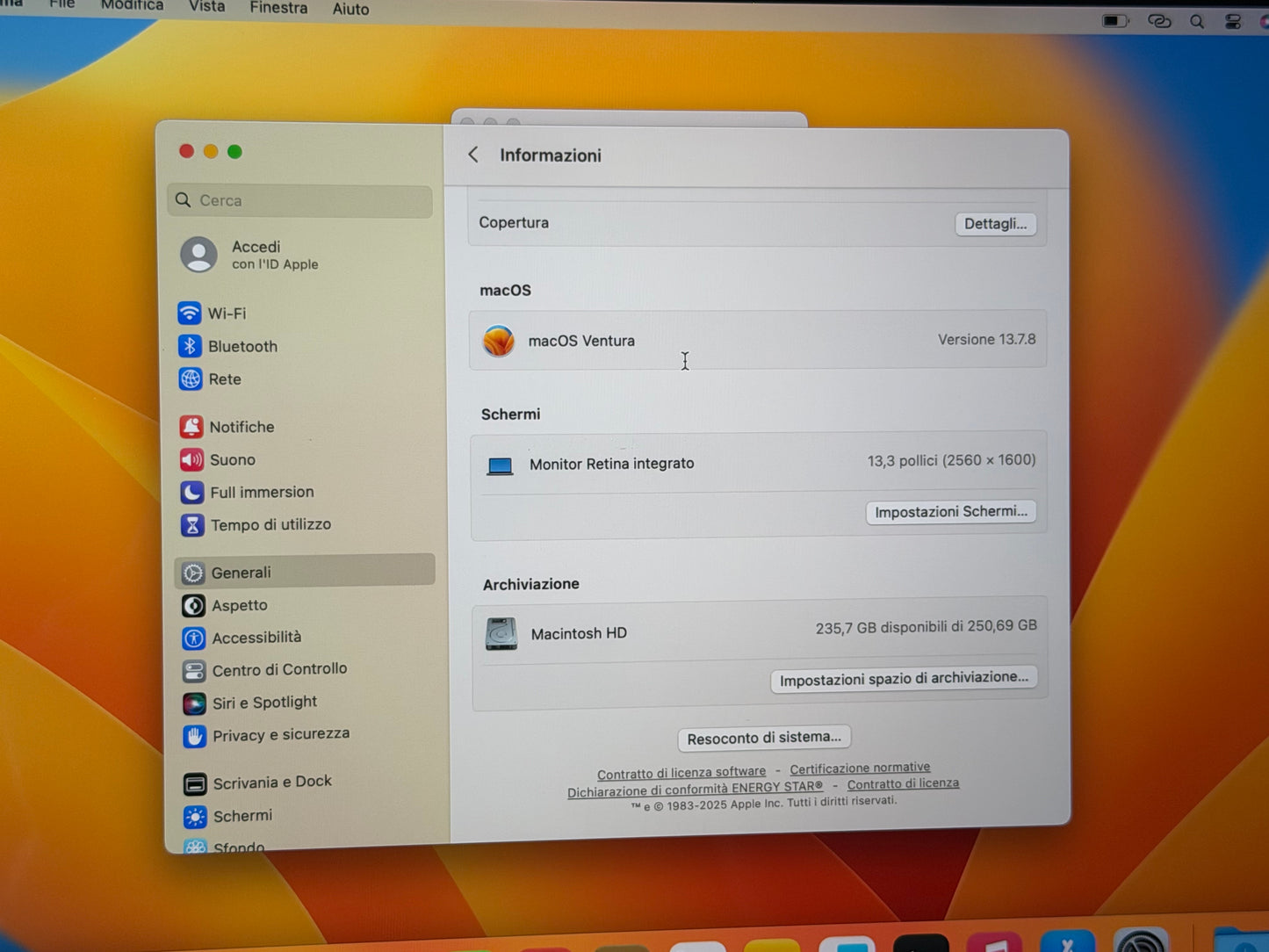Click the Cerca search field
The image size is (1269, 952).
[299, 200]
